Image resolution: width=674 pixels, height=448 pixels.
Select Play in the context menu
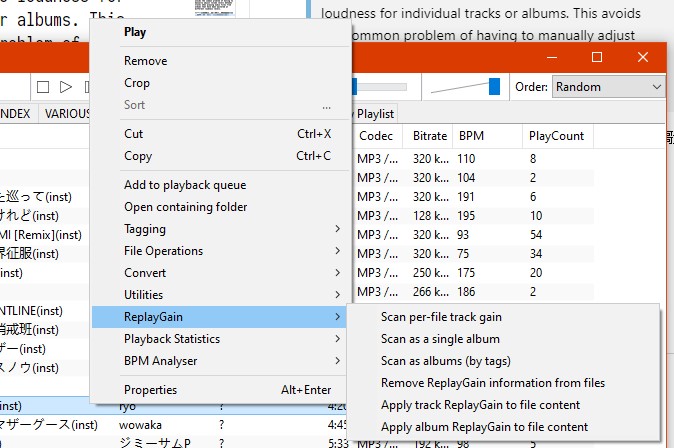(x=220, y=32)
